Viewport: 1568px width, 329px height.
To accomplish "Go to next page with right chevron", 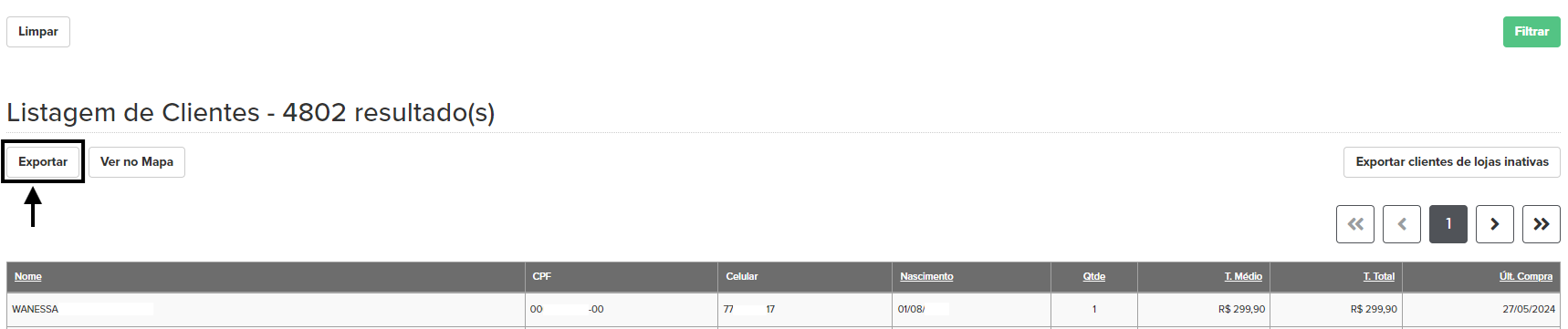I will [1495, 224].
